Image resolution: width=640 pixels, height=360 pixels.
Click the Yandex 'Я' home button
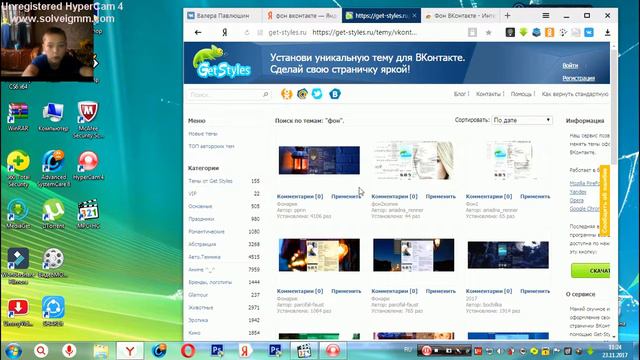(x=224, y=32)
